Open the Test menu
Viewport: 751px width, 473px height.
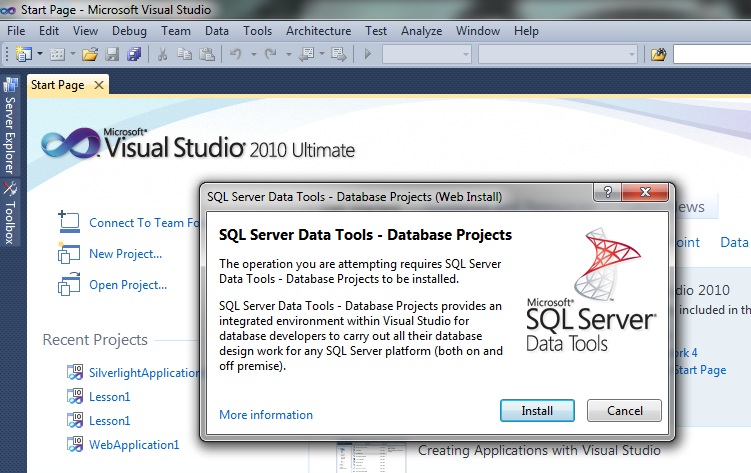(x=376, y=31)
